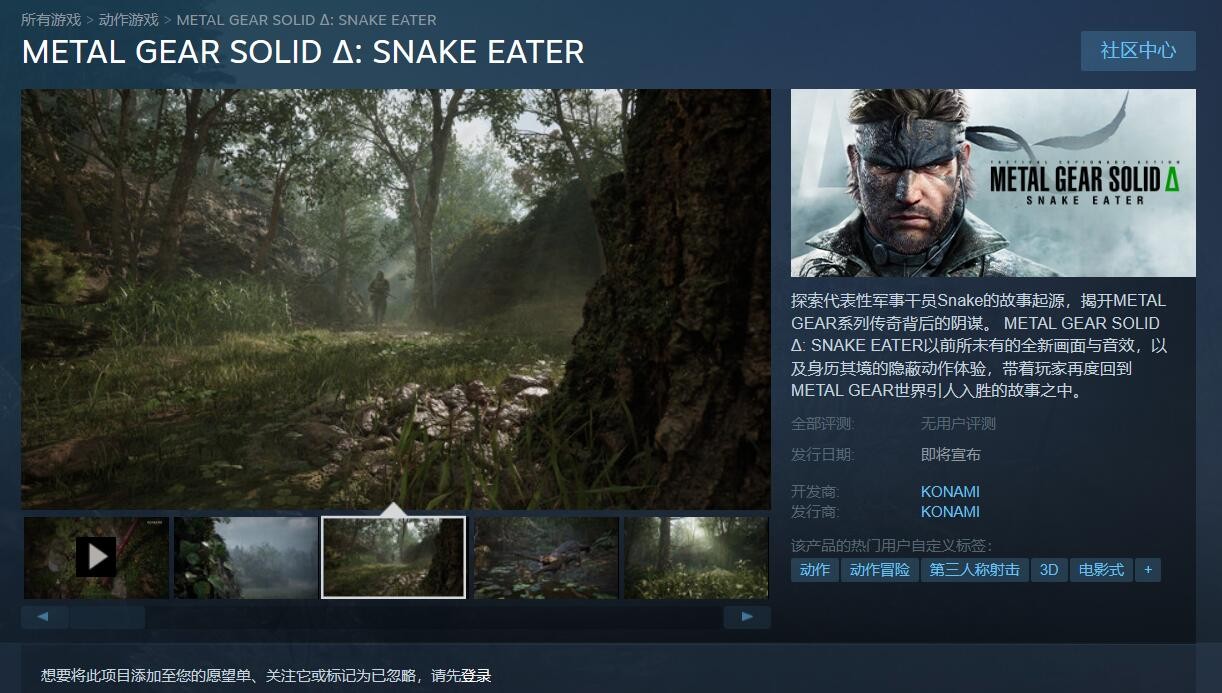Select the 动作冒险 tag
The width and height of the screenshot is (1222, 693).
[x=880, y=570]
